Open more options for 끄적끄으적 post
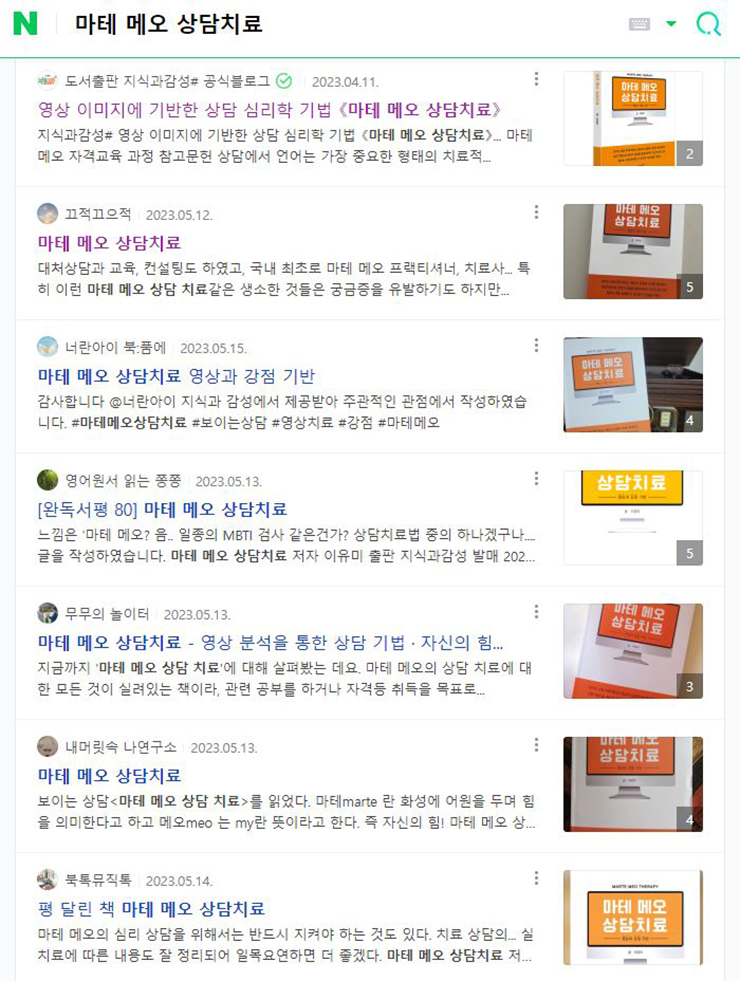Image resolution: width=740 pixels, height=981 pixels. 536,213
